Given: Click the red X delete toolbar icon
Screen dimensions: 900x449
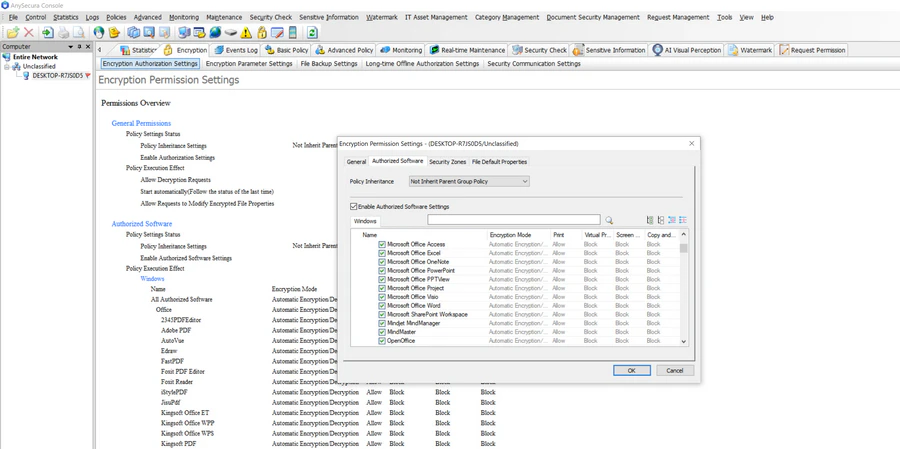Looking at the screenshot, I should click(x=29, y=33).
